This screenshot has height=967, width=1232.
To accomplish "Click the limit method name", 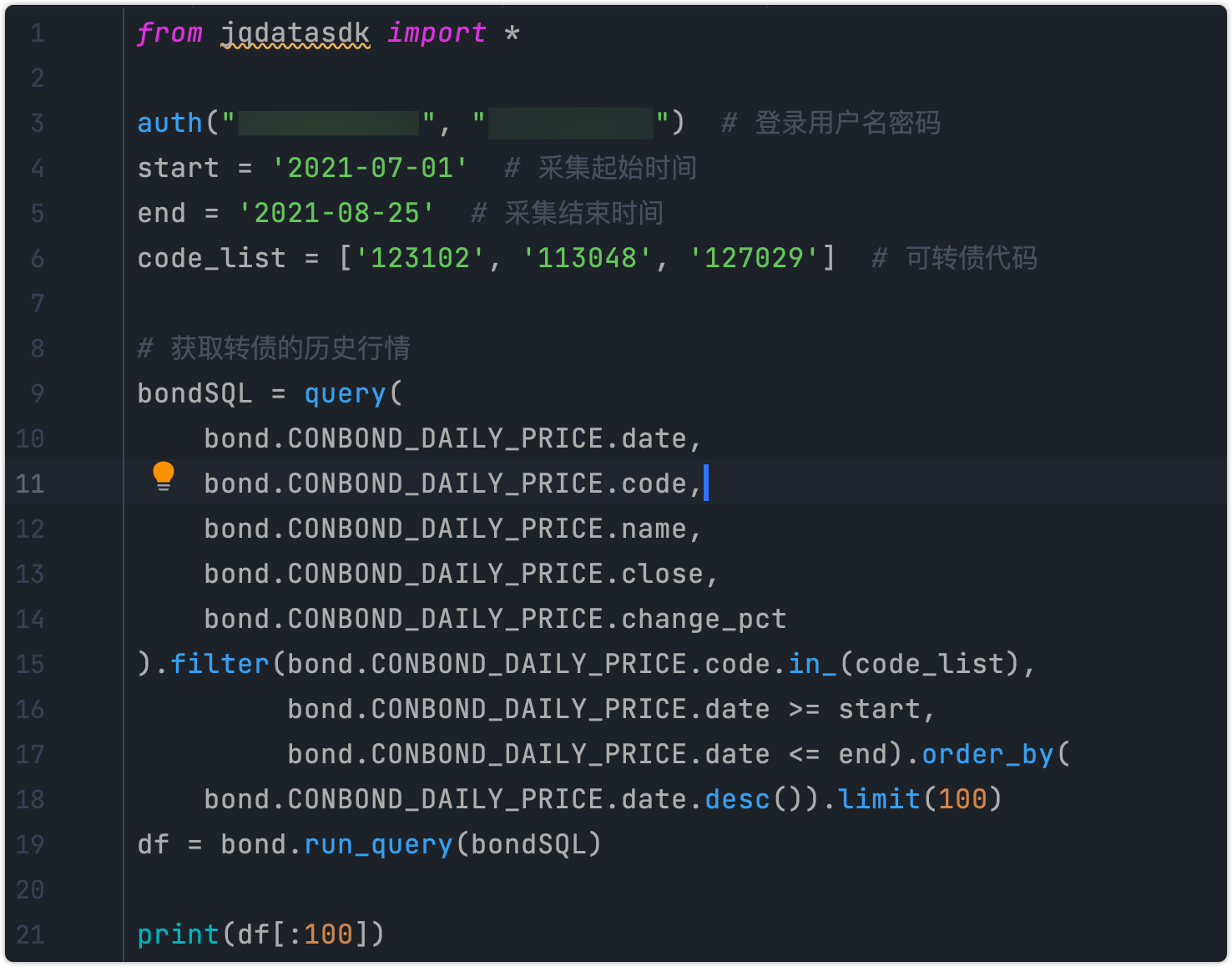I will (879, 800).
